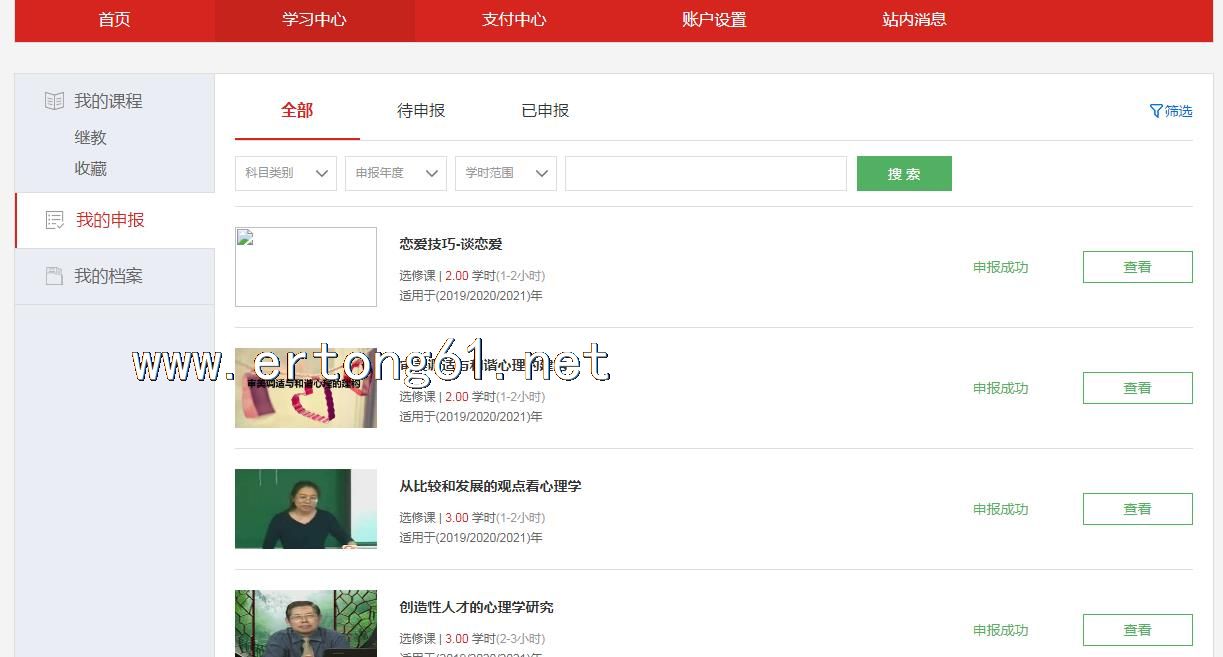Open the 从比较和发展的观点看心理学 course thumbnail

tap(306, 509)
